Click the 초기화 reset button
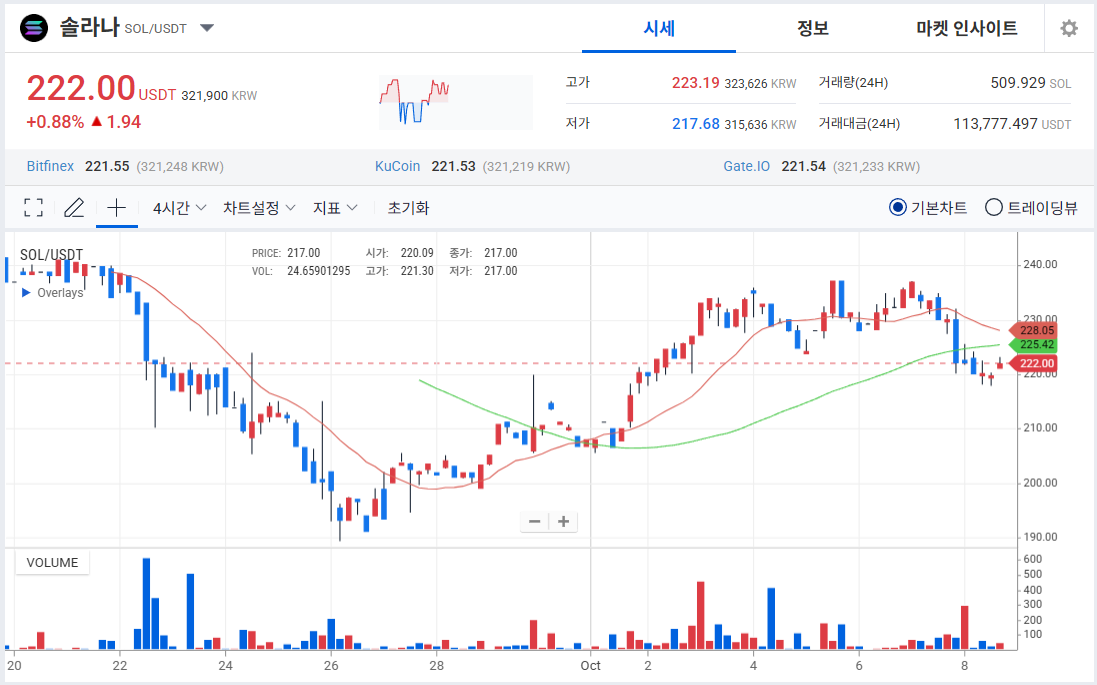This screenshot has width=1097, height=685. [x=408, y=208]
